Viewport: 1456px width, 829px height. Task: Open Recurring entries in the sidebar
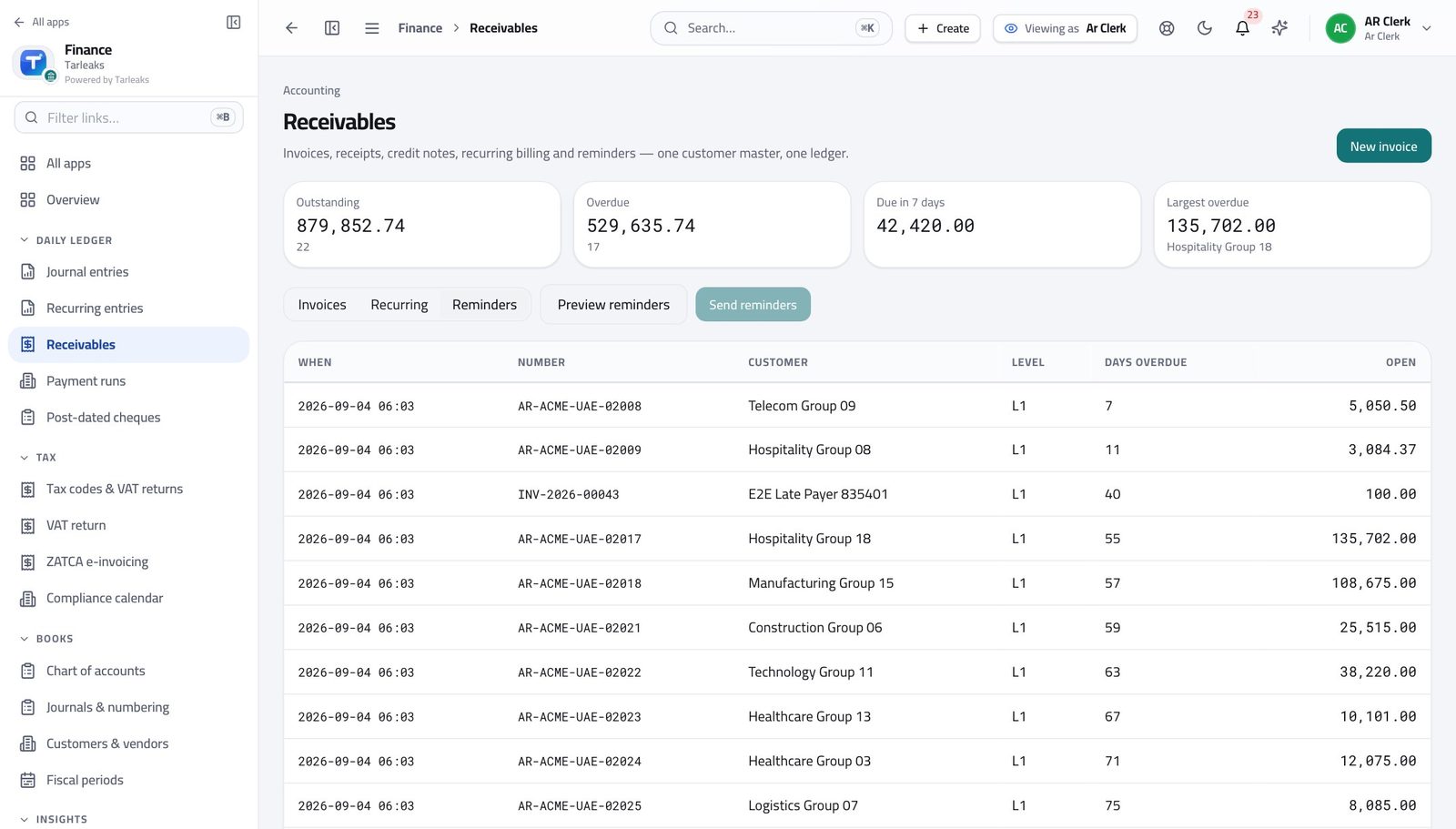coord(128,308)
